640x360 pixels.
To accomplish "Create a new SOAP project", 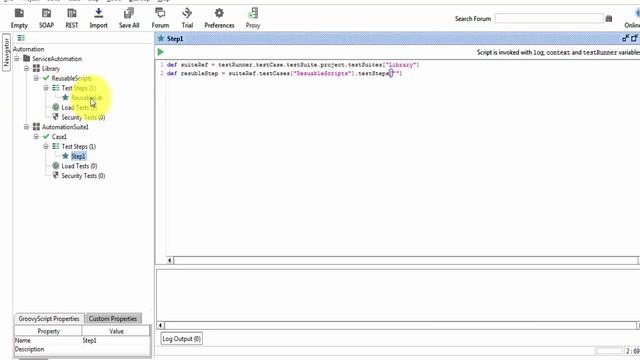I will [x=46, y=18].
